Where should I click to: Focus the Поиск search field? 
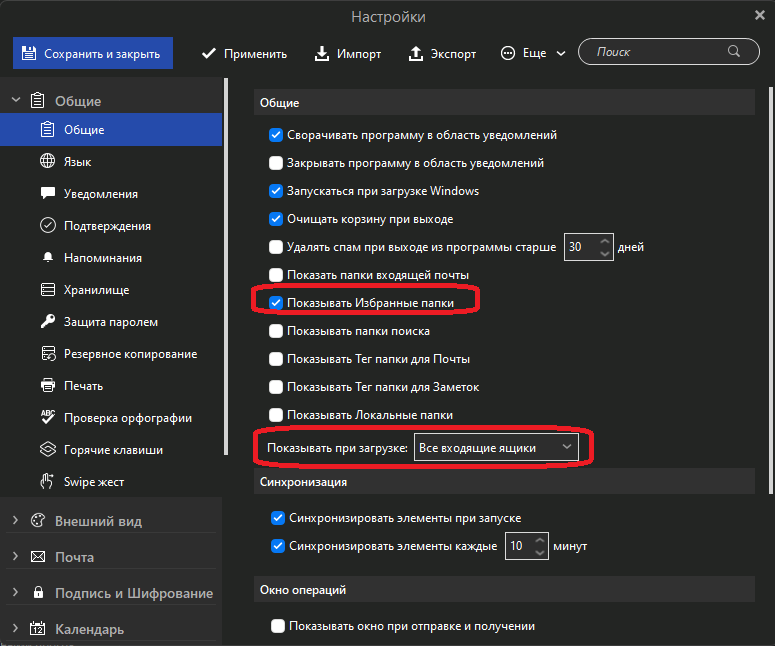pos(669,51)
